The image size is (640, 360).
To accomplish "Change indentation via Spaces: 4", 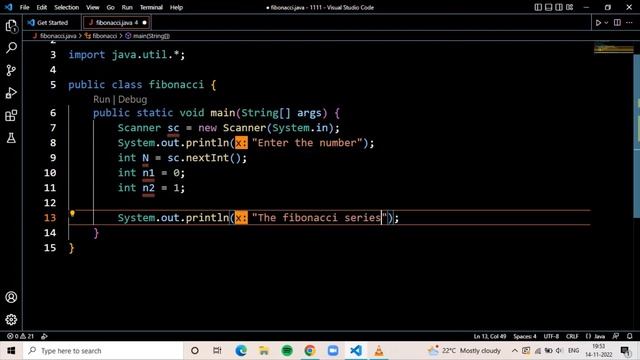I will click(x=525, y=336).
